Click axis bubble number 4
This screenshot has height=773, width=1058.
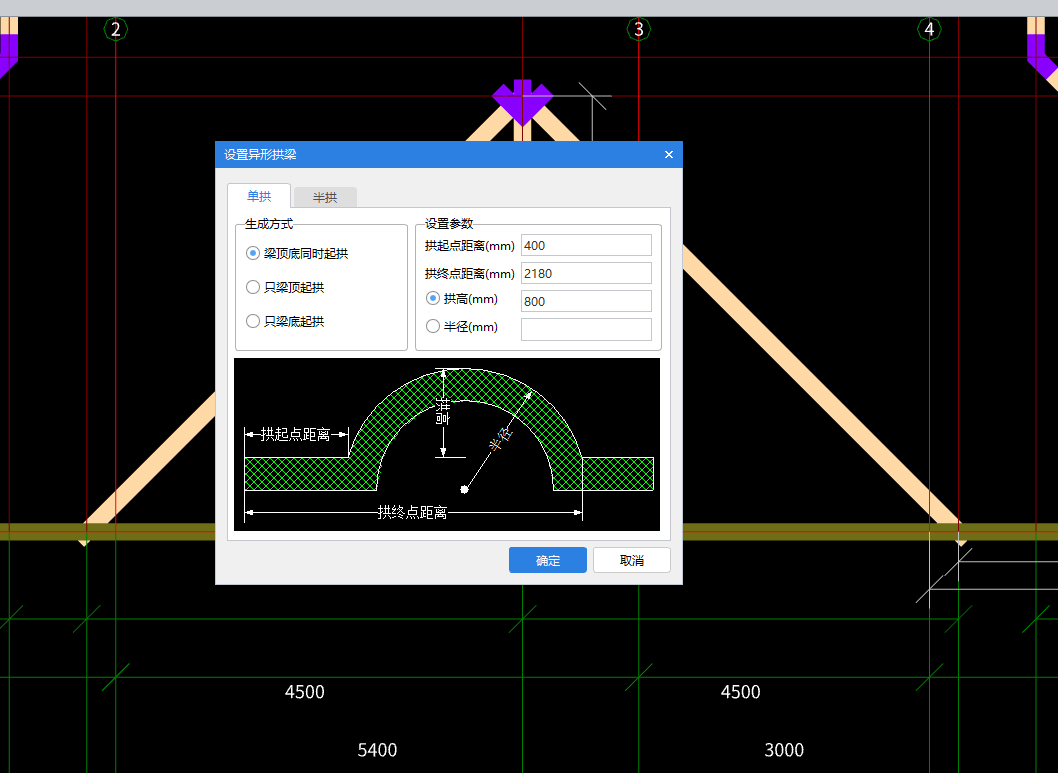point(929,29)
